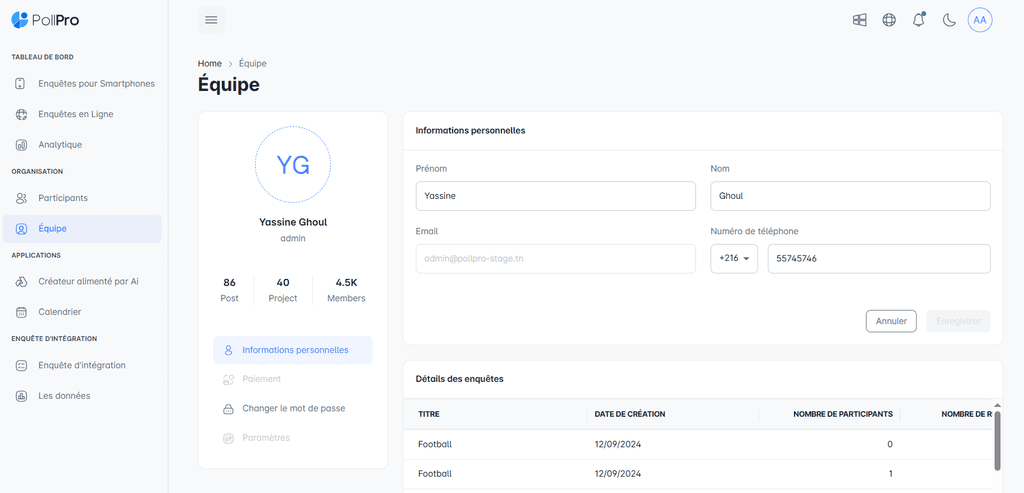Expand the +216 country code dropdown
The image size is (1024, 493).
[x=734, y=259]
